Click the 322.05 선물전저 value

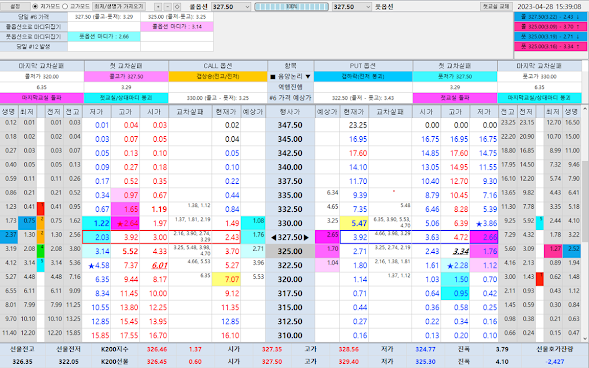(x=68, y=362)
